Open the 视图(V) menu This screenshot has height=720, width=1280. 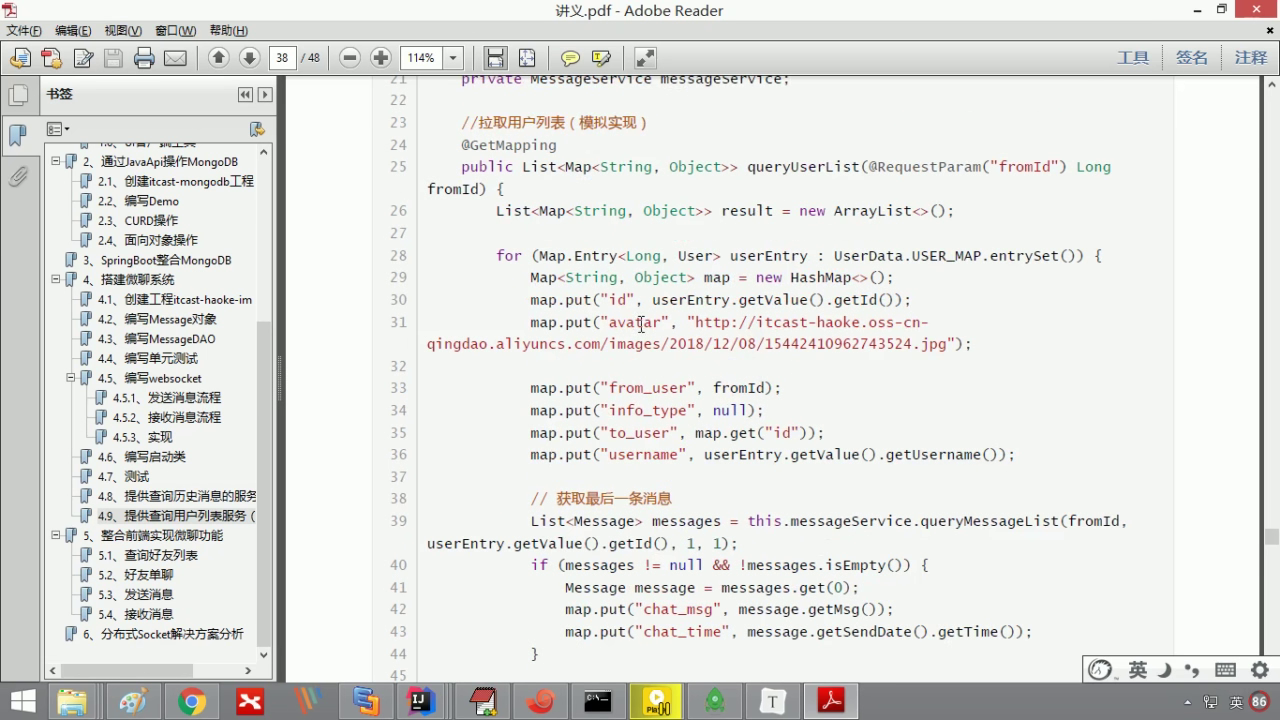(123, 31)
